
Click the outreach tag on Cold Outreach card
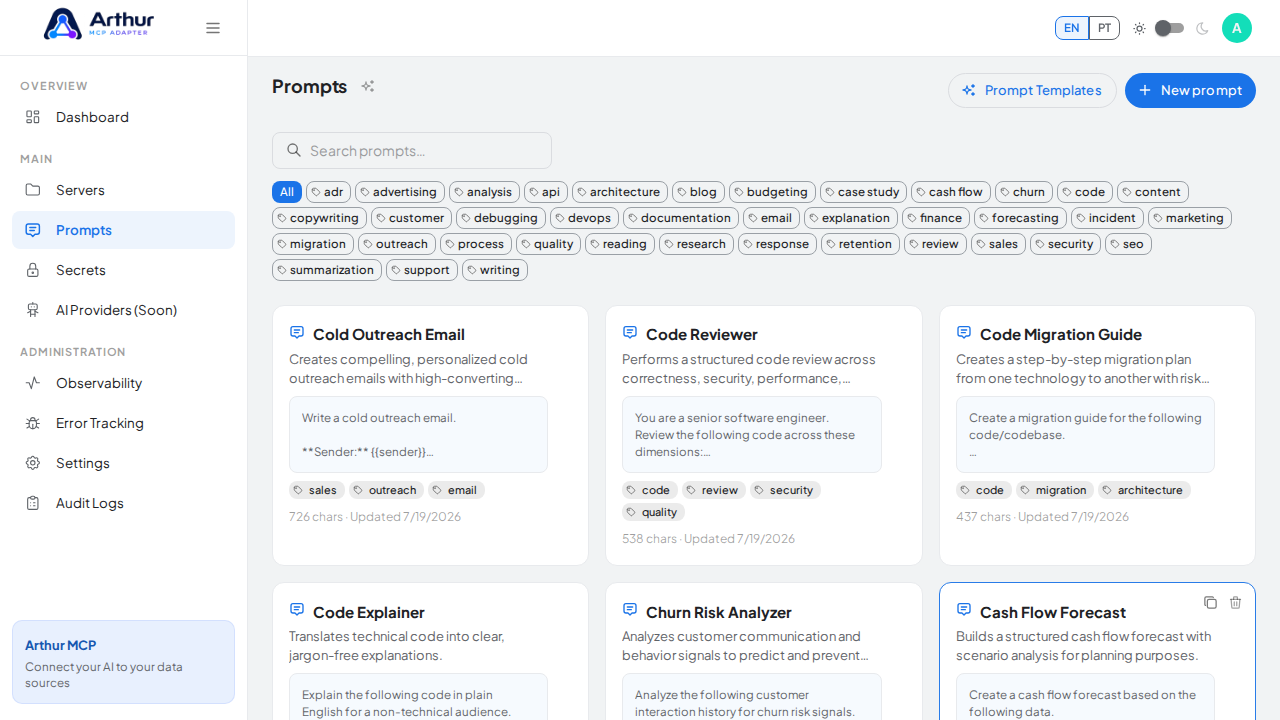click(386, 490)
